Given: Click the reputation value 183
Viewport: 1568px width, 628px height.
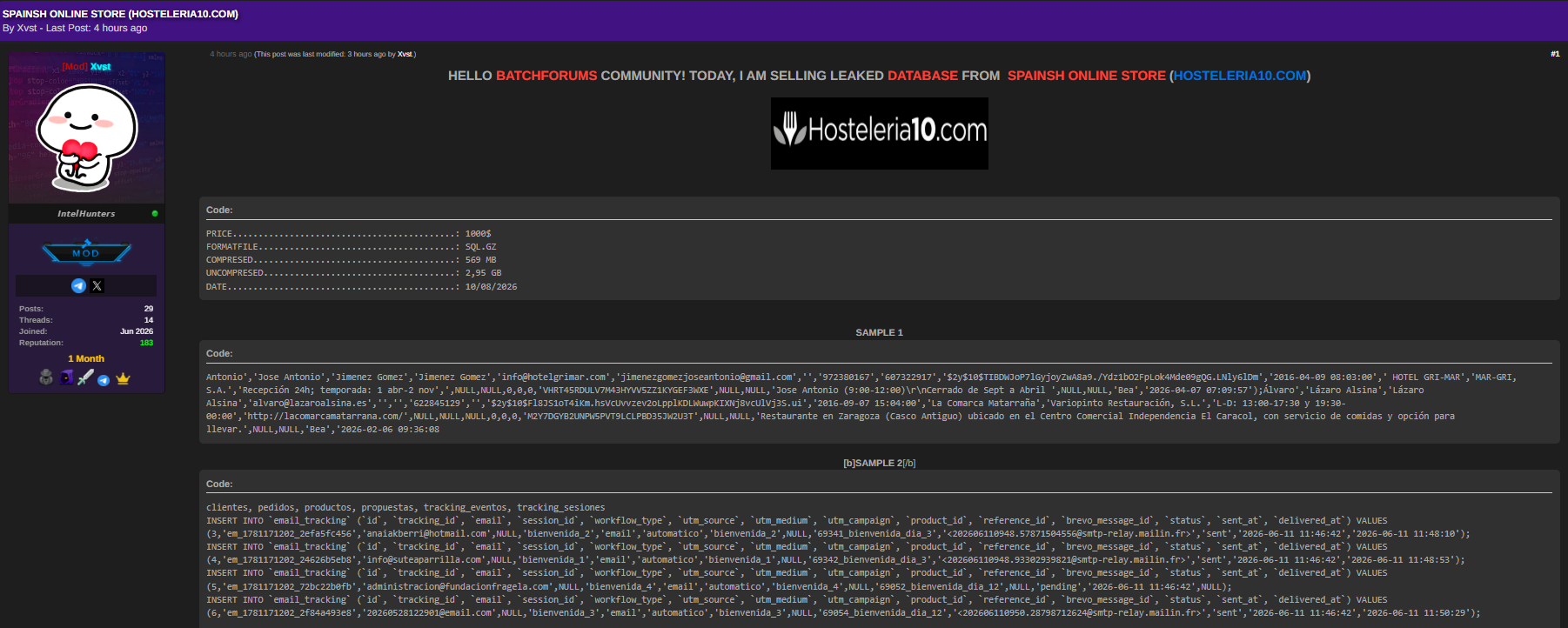Looking at the screenshot, I should [x=146, y=343].
